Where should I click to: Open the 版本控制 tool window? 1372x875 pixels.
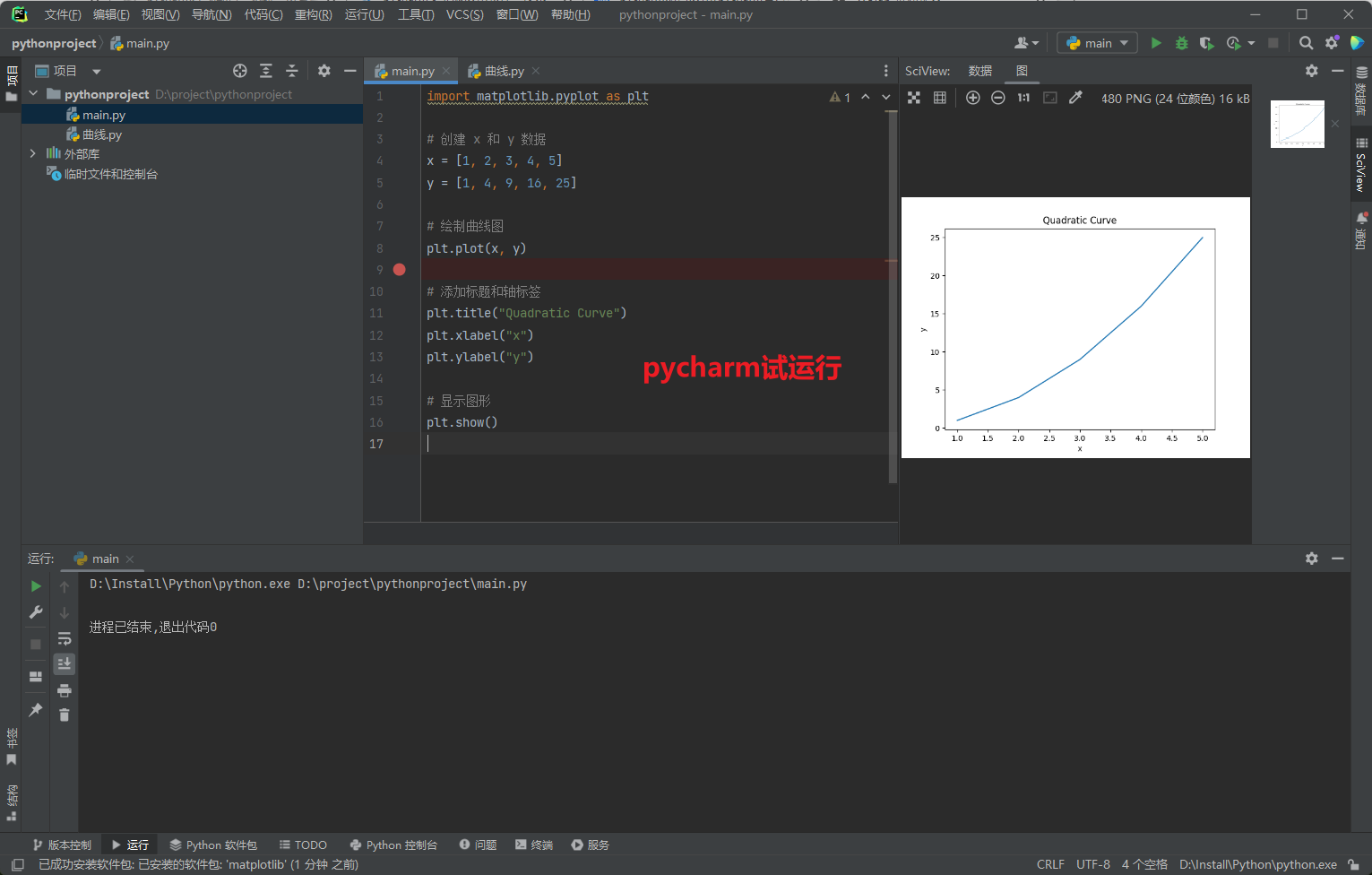pyautogui.click(x=62, y=845)
